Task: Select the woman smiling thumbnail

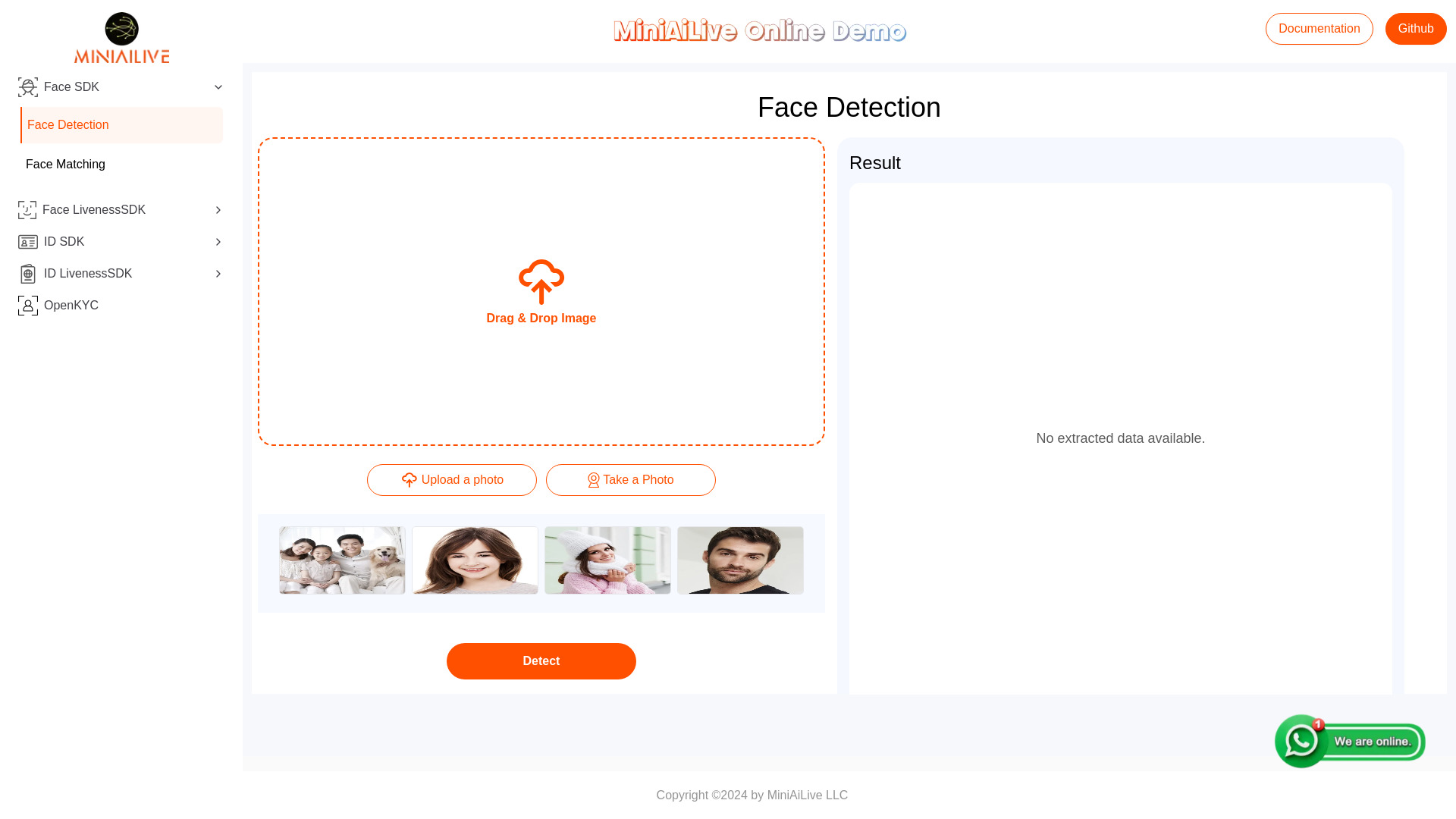Action: 474,560
